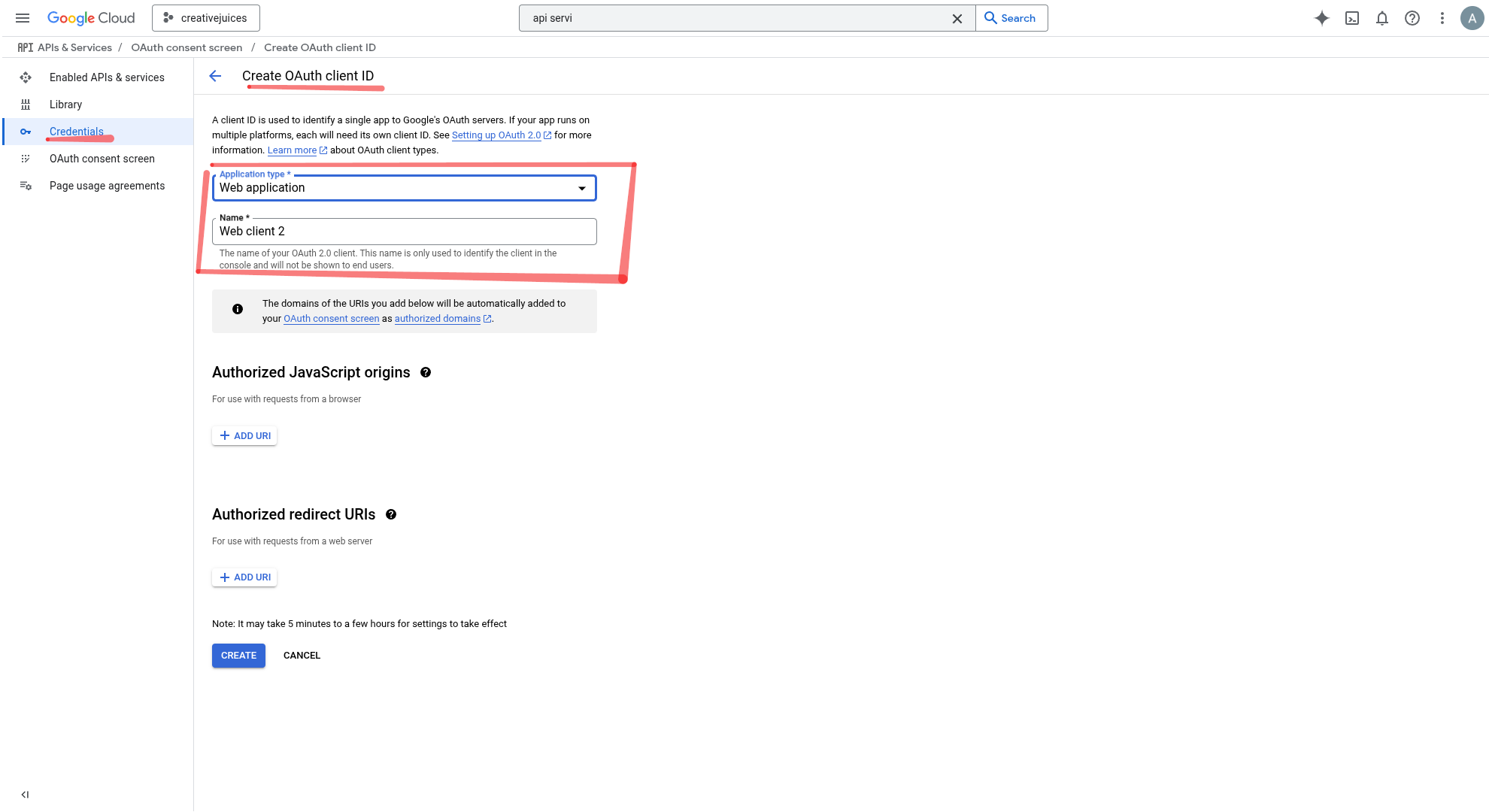1489x812 pixels.
Task: Click the Gemini AI sparkle icon
Action: [1321, 18]
